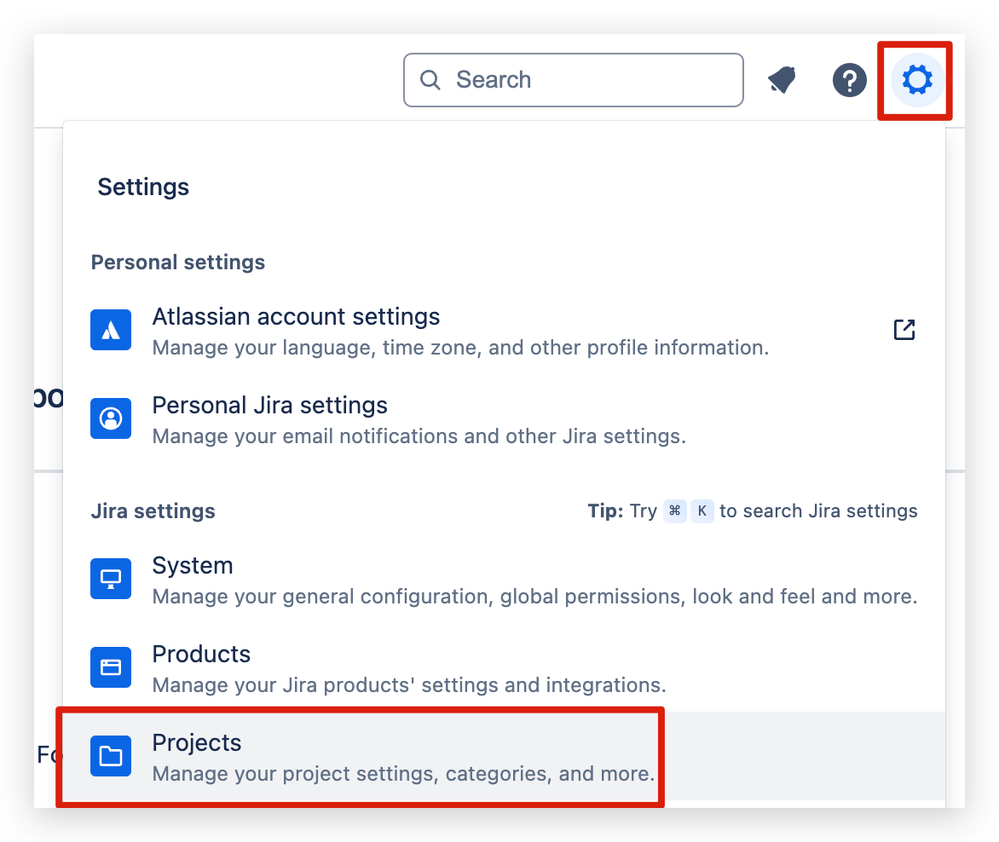Screen dimensions: 999x842
Task: Click external link icon next to Atlassian account
Action: 904,330
